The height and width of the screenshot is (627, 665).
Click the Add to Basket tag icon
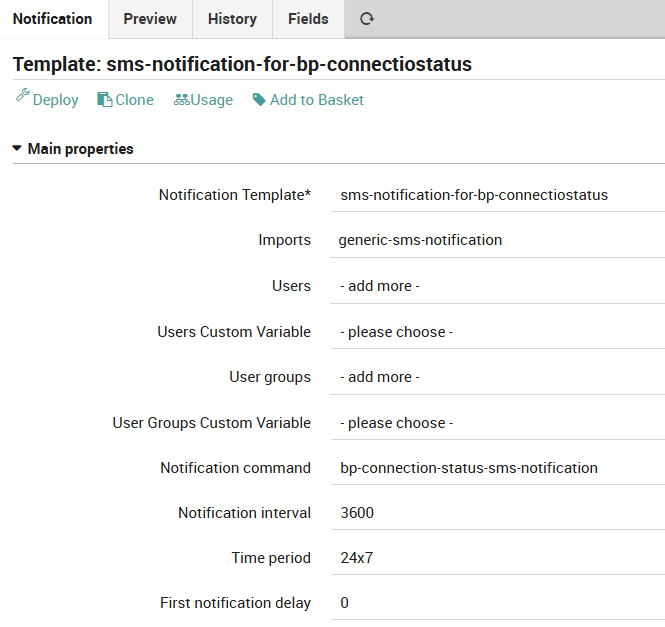(259, 100)
